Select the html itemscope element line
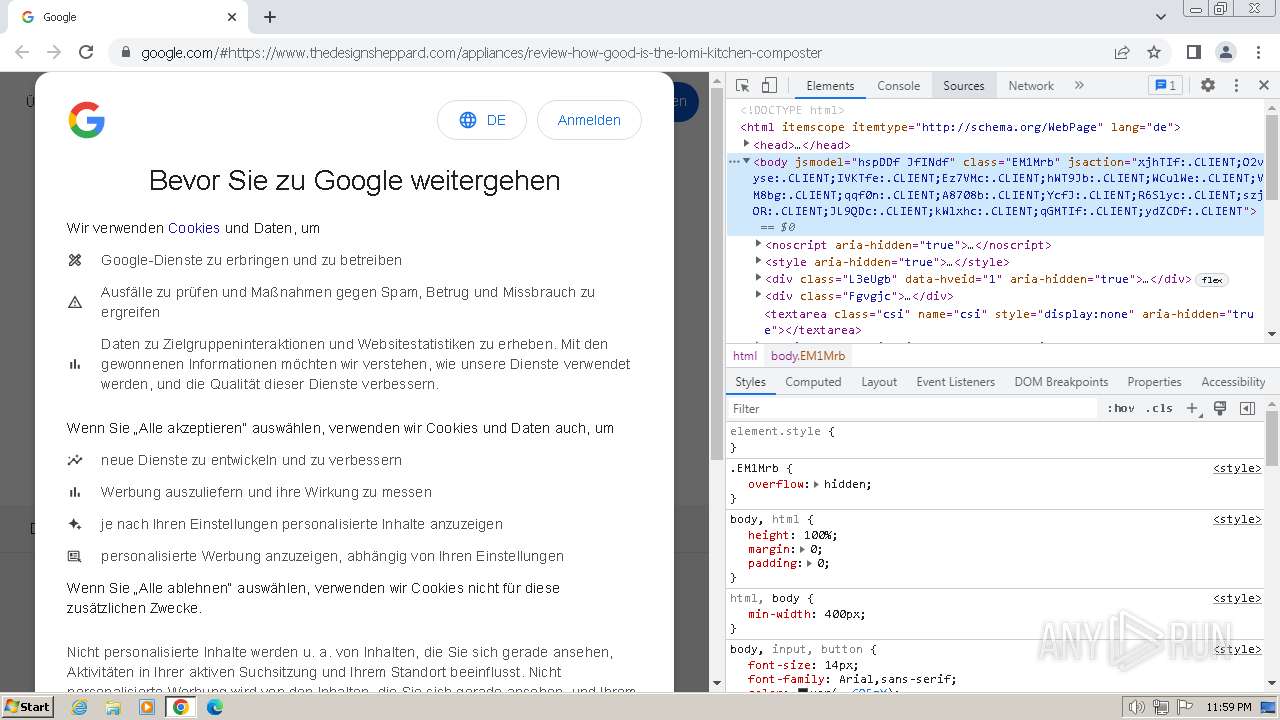1280x720 pixels. [960, 127]
